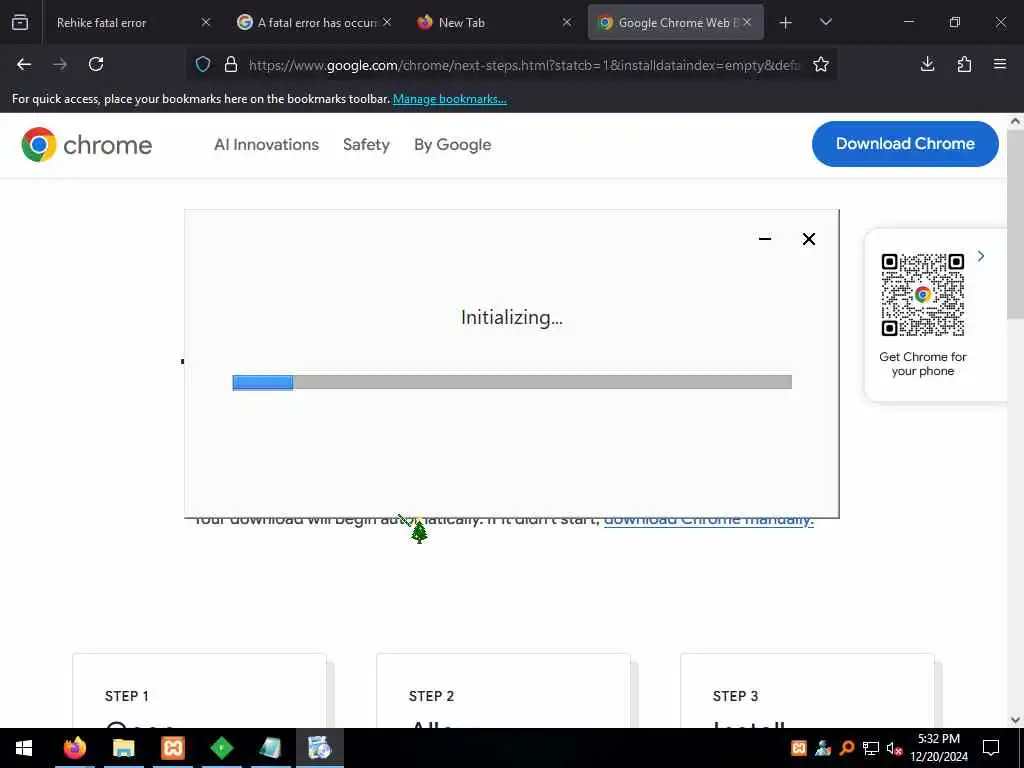The image size is (1024, 768).
Task: Open the Firefox View icon in tab bar
Action: pyautogui.click(x=20, y=22)
